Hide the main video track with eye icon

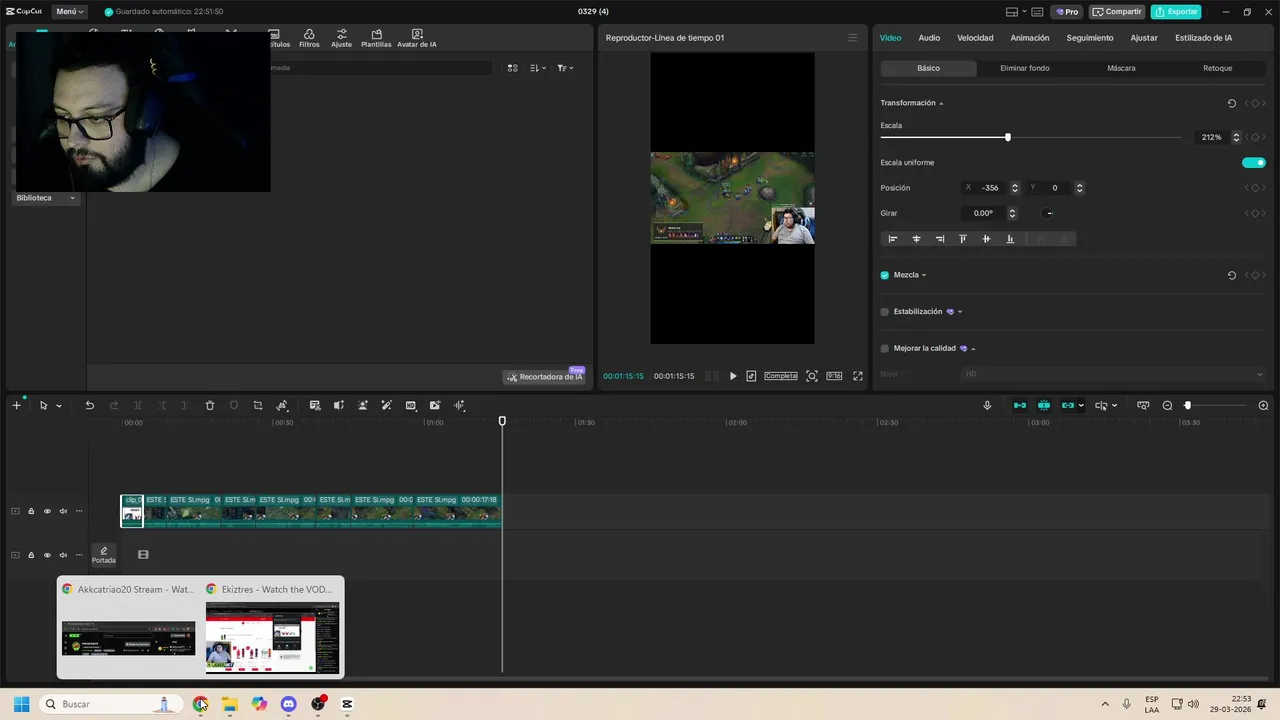coord(47,511)
